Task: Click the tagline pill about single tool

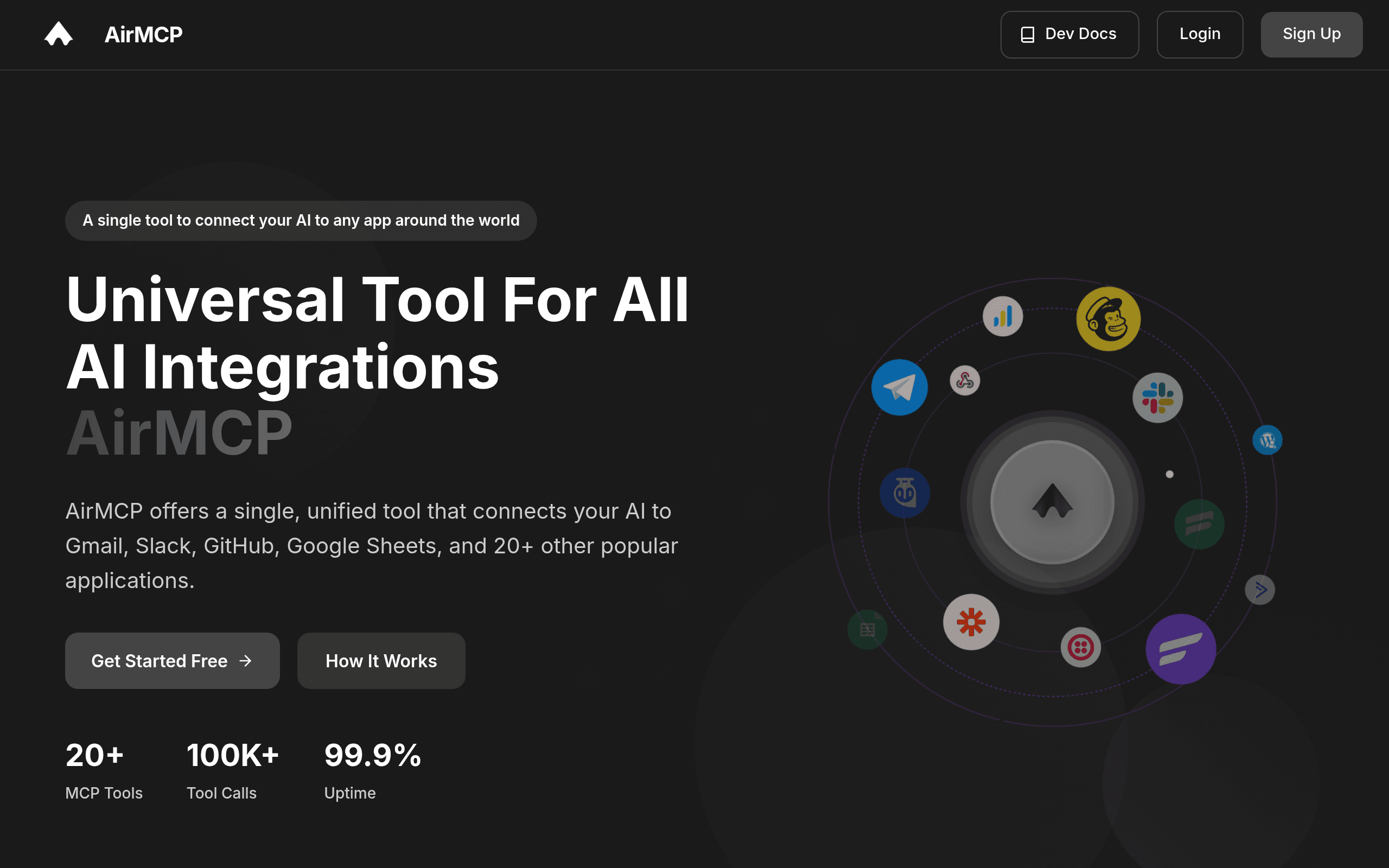Action: pos(301,220)
